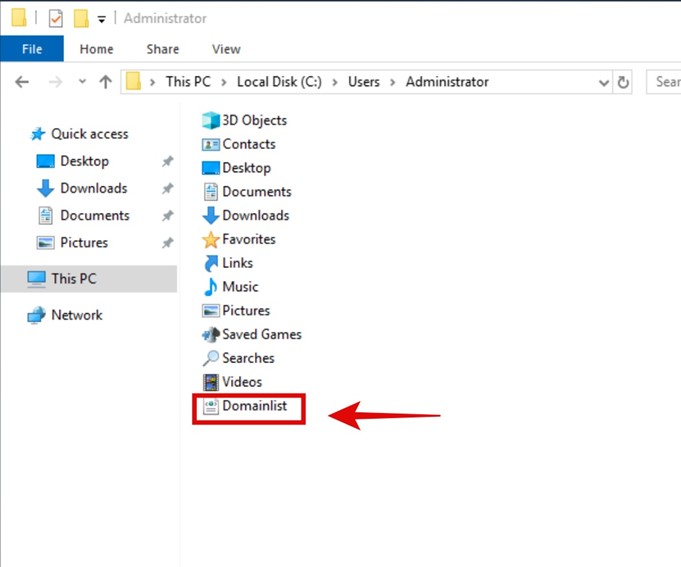Select the Domainlist file icon
This screenshot has height=567, width=681.
pos(211,407)
